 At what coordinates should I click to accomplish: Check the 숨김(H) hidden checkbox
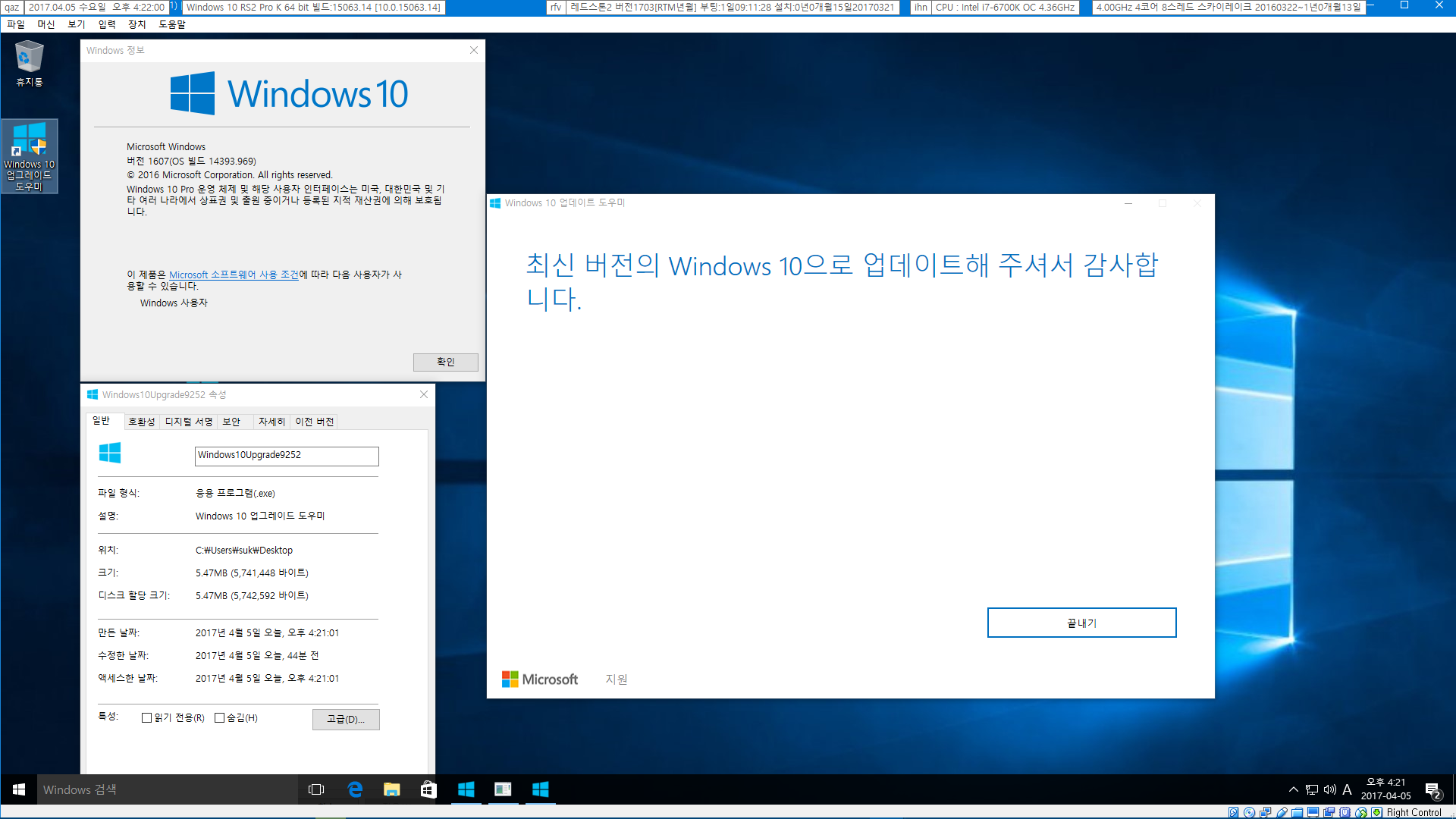tap(220, 718)
